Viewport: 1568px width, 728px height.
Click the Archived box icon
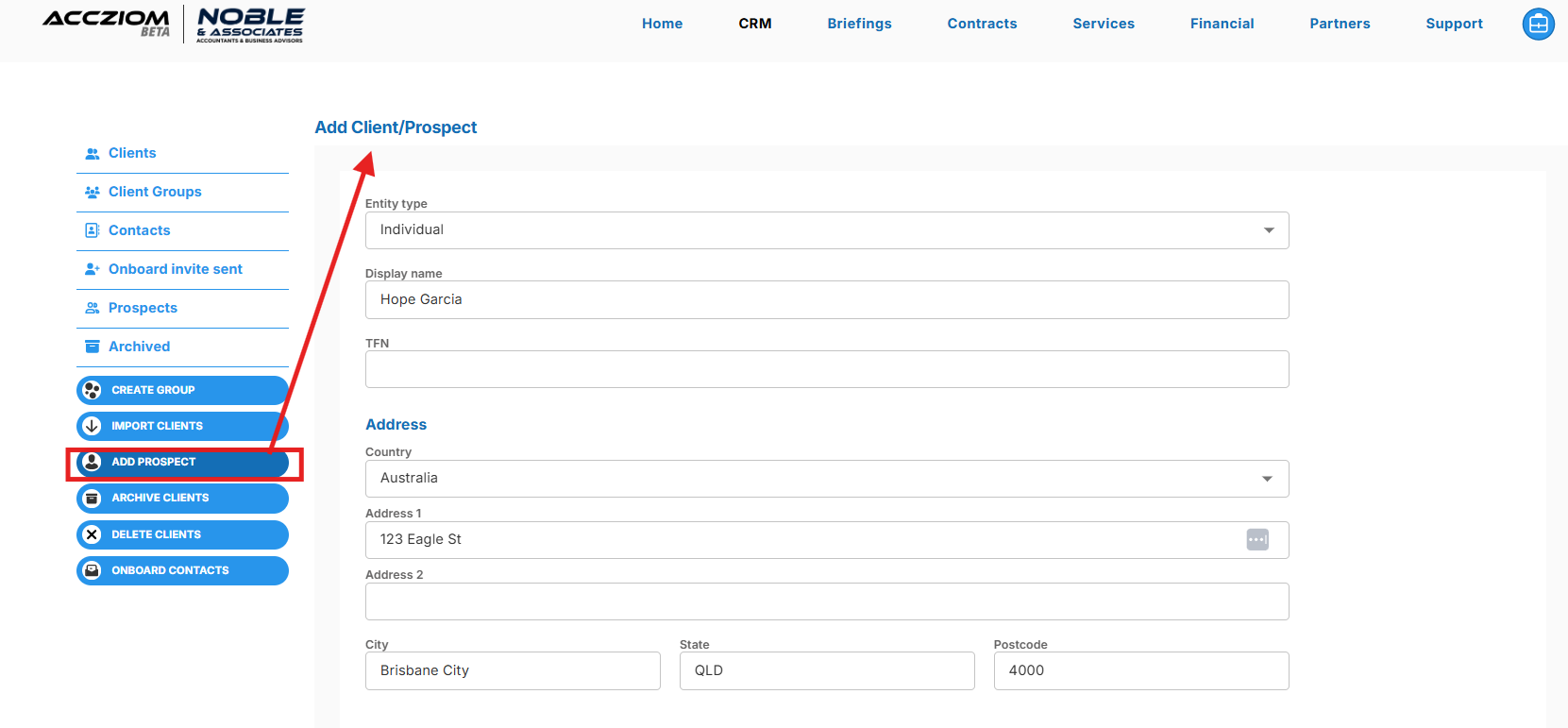click(93, 347)
